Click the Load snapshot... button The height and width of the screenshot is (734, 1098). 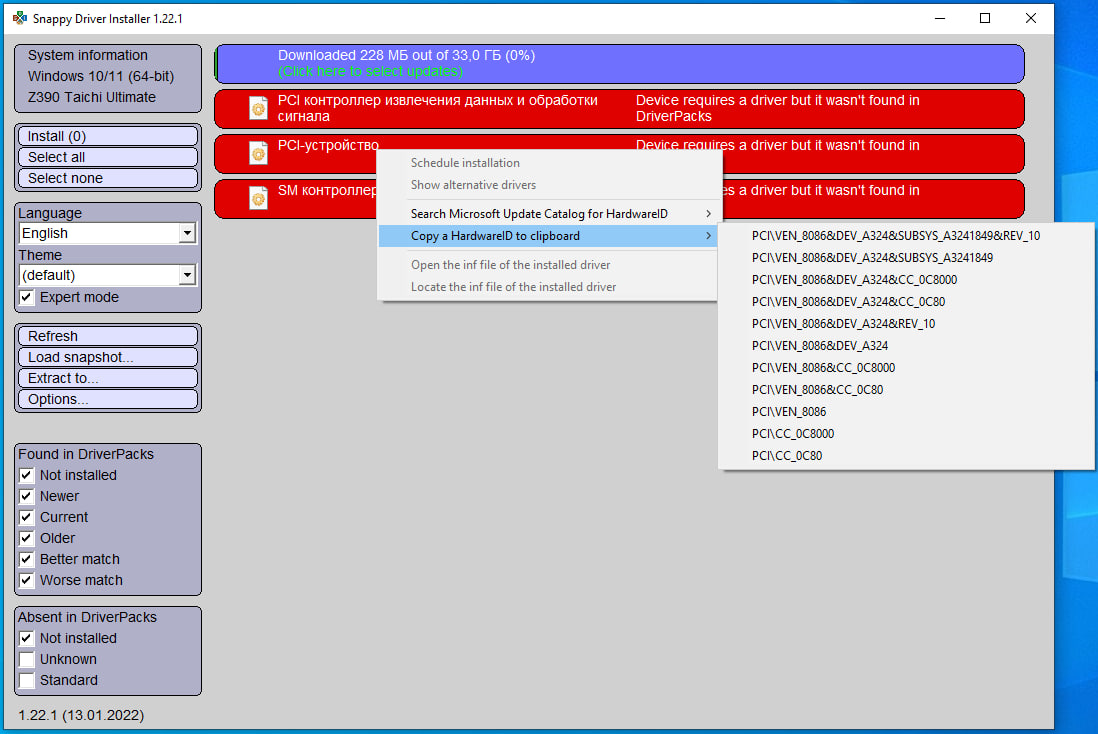[x=108, y=357]
